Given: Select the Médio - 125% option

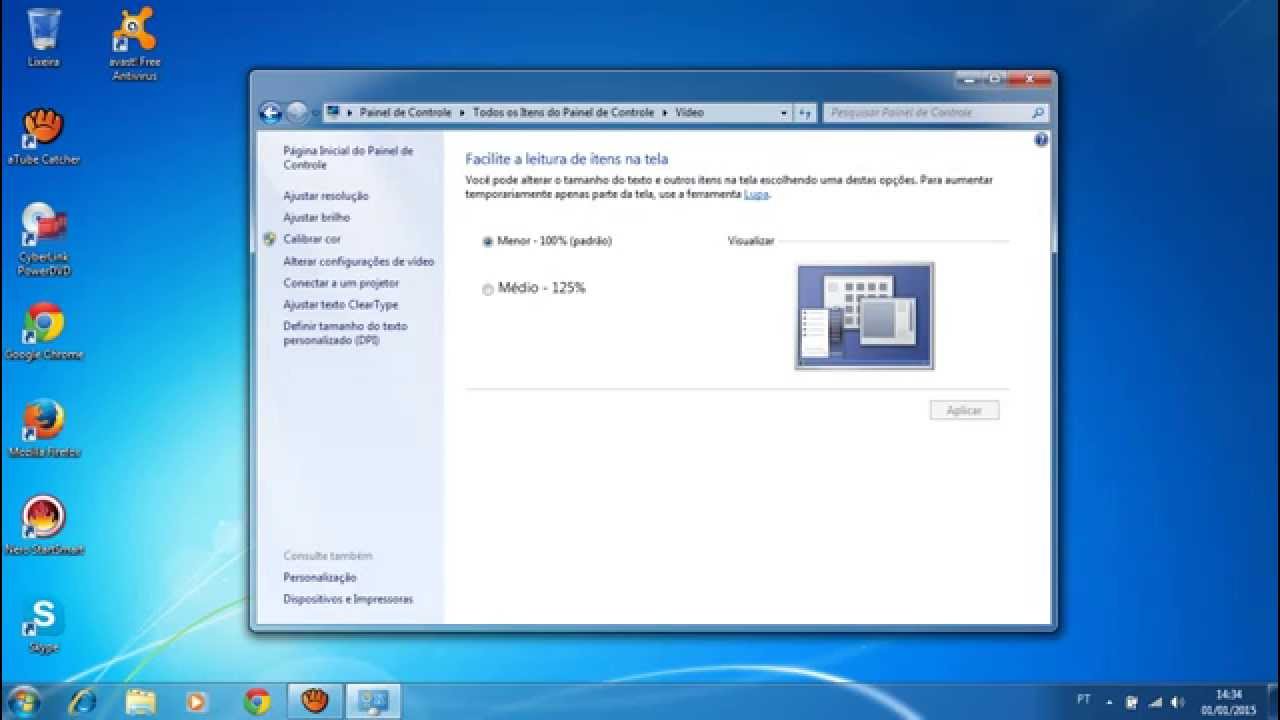Looking at the screenshot, I should [534, 288].
